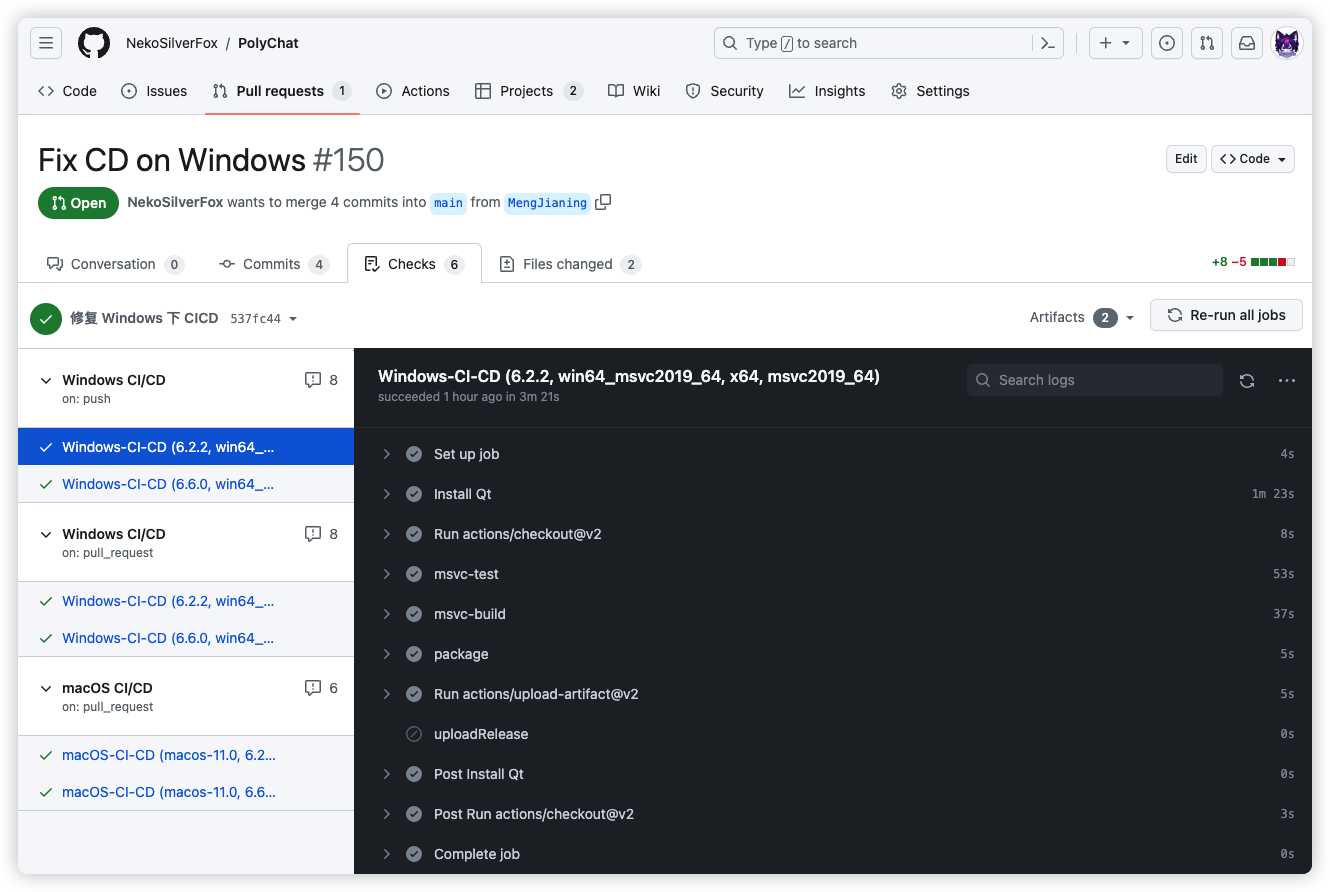Collapse the Windows CI/CD on push group
The width and height of the screenshot is (1330, 892).
tap(46, 380)
